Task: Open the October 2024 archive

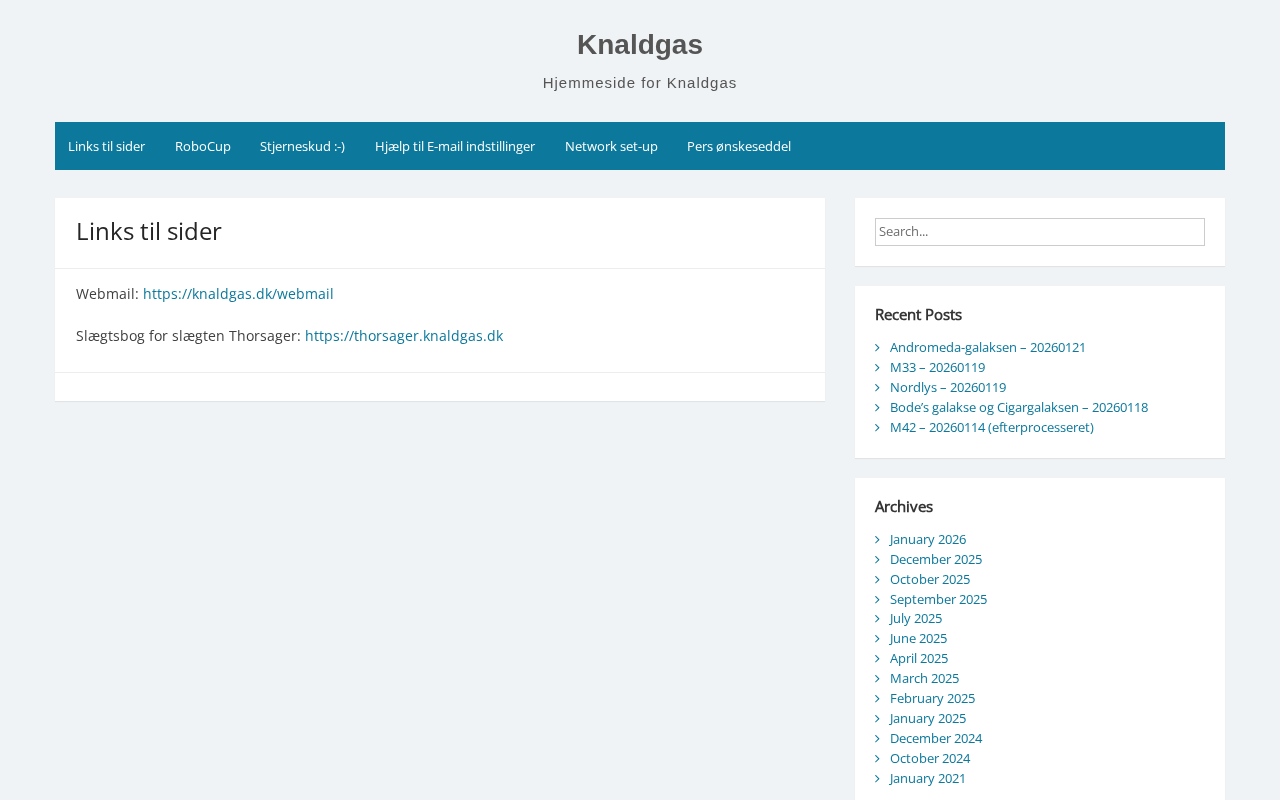Action: (930, 758)
